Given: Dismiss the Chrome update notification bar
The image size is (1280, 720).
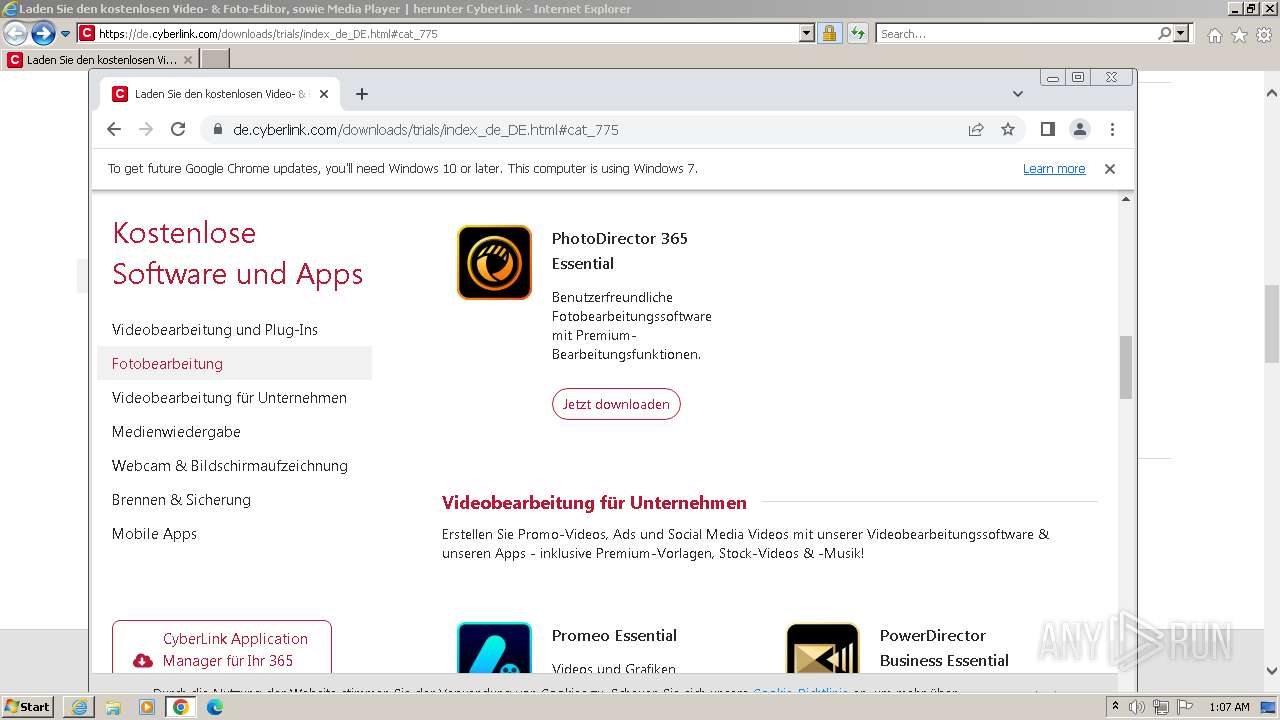Looking at the screenshot, I should (x=1109, y=169).
